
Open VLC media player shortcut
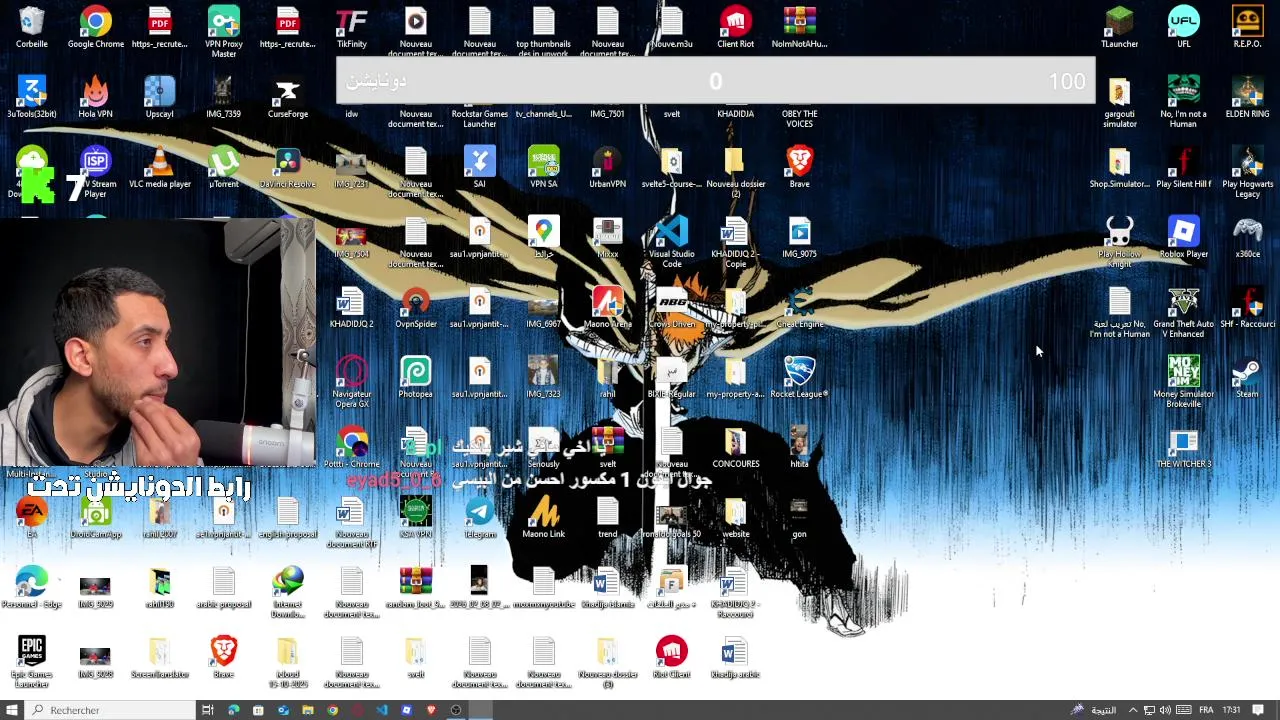[x=160, y=167]
